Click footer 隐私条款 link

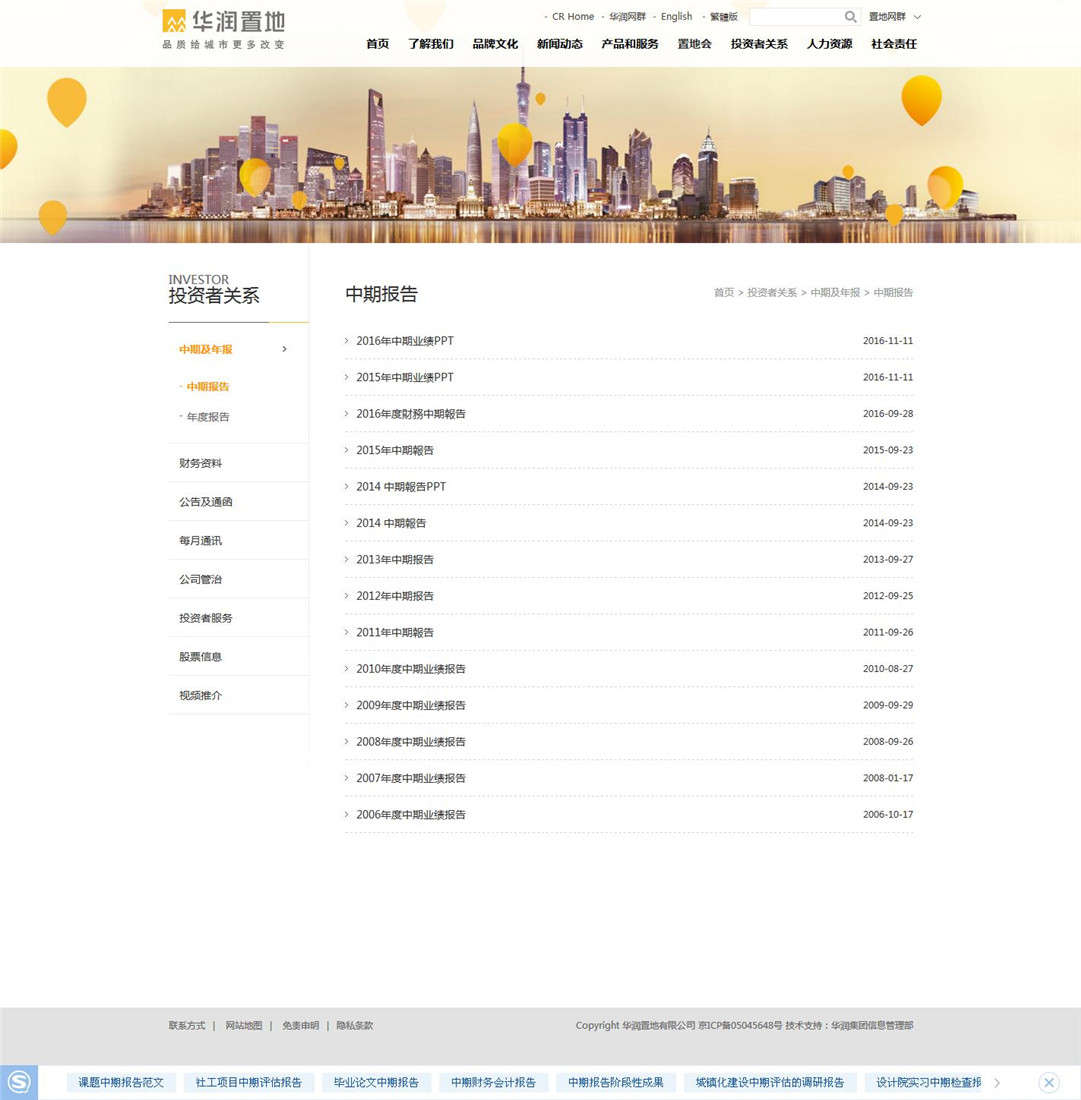pos(354,1025)
